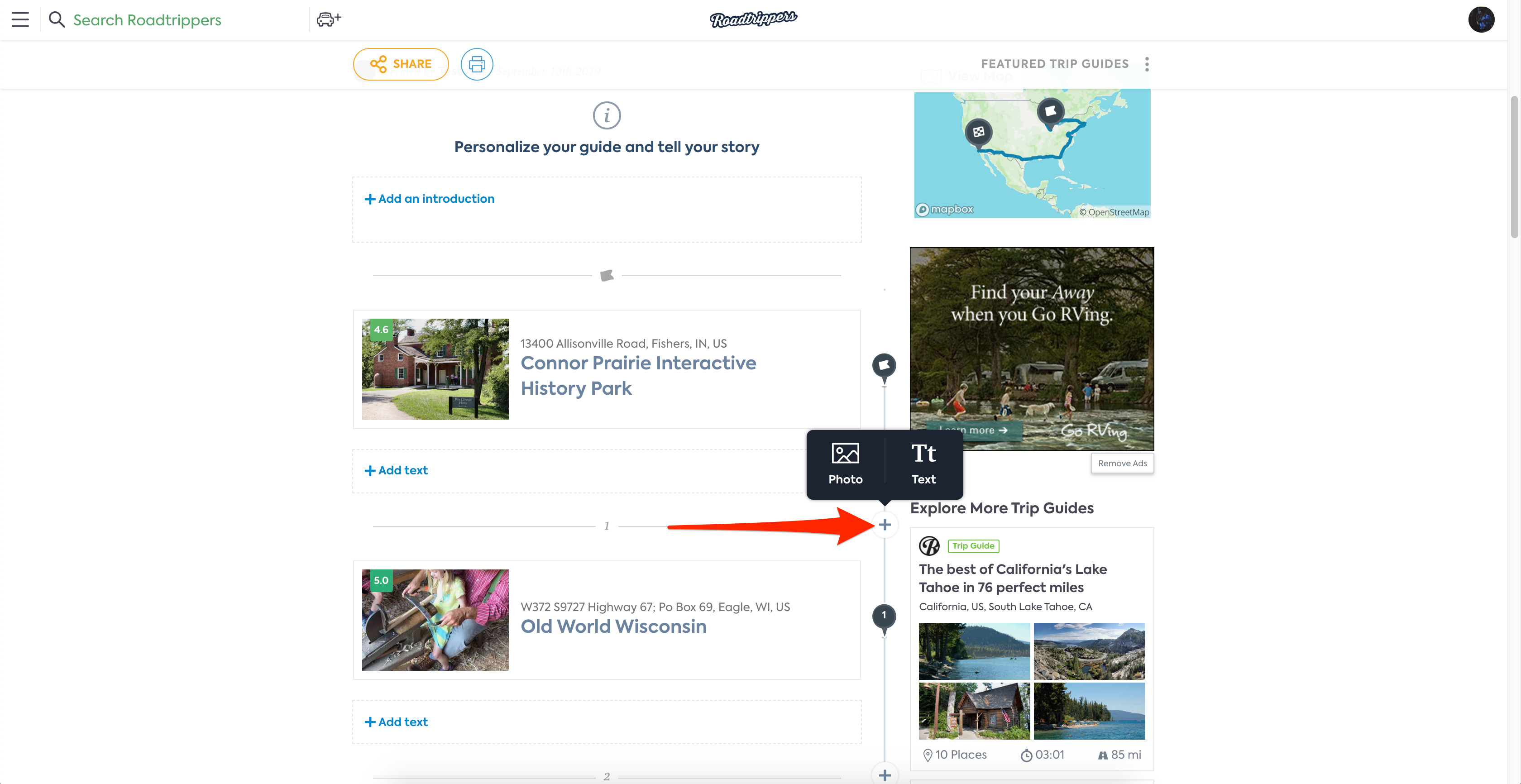The image size is (1521, 784).
Task: Click the W372 S9727 Highway 67 address text
Action: (x=655, y=607)
